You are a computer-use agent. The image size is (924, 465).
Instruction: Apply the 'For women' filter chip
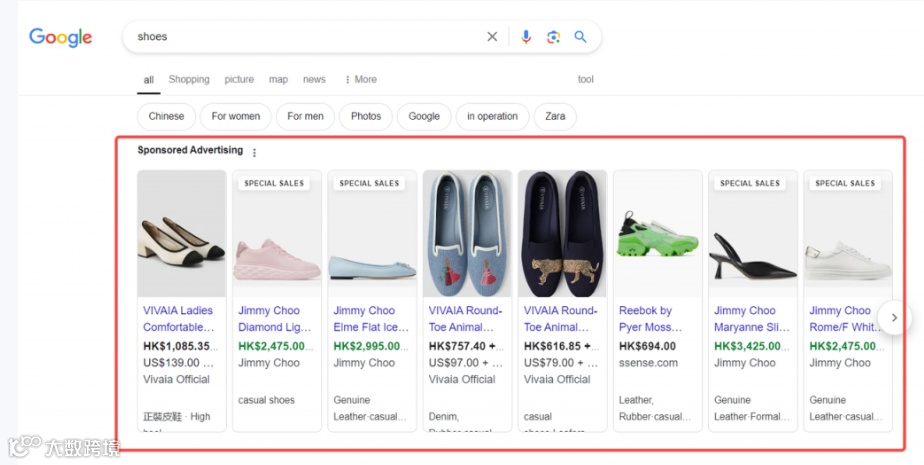236,116
